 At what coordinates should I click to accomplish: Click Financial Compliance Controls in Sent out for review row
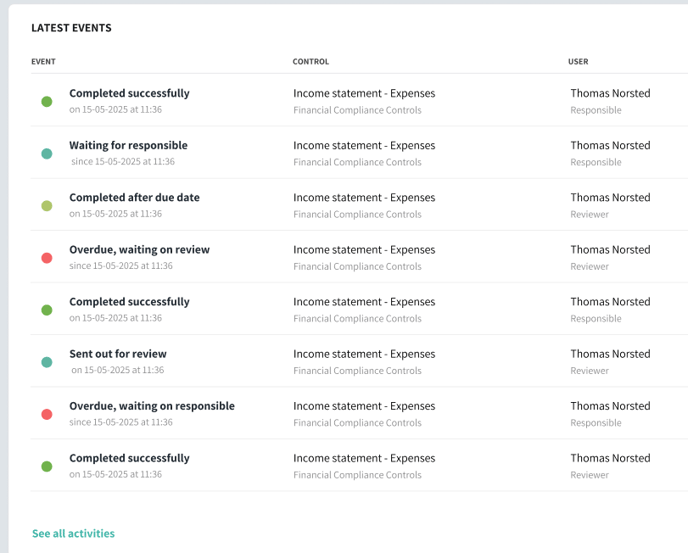(357, 371)
